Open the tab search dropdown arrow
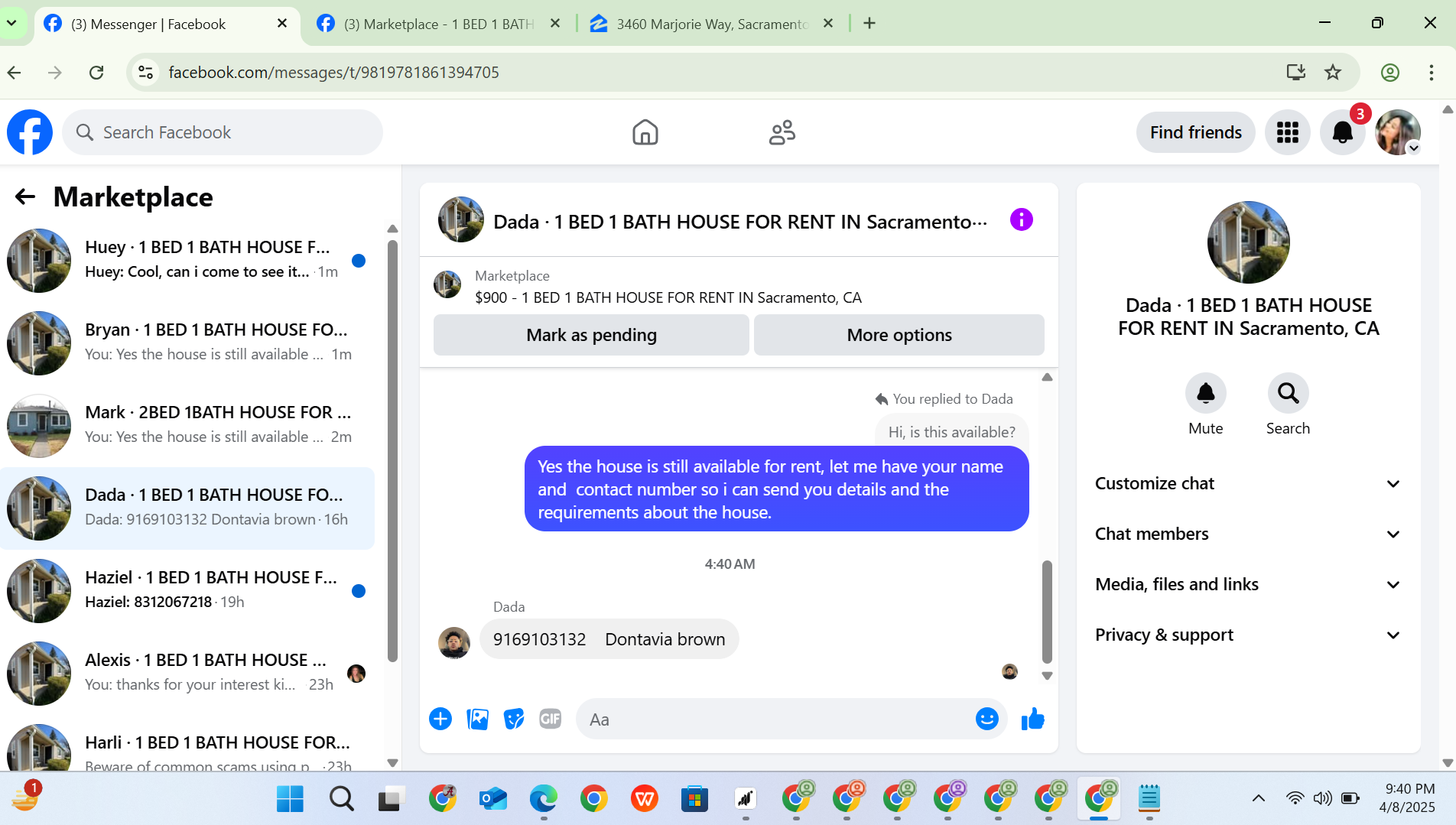The height and width of the screenshot is (825, 1456). (12, 24)
